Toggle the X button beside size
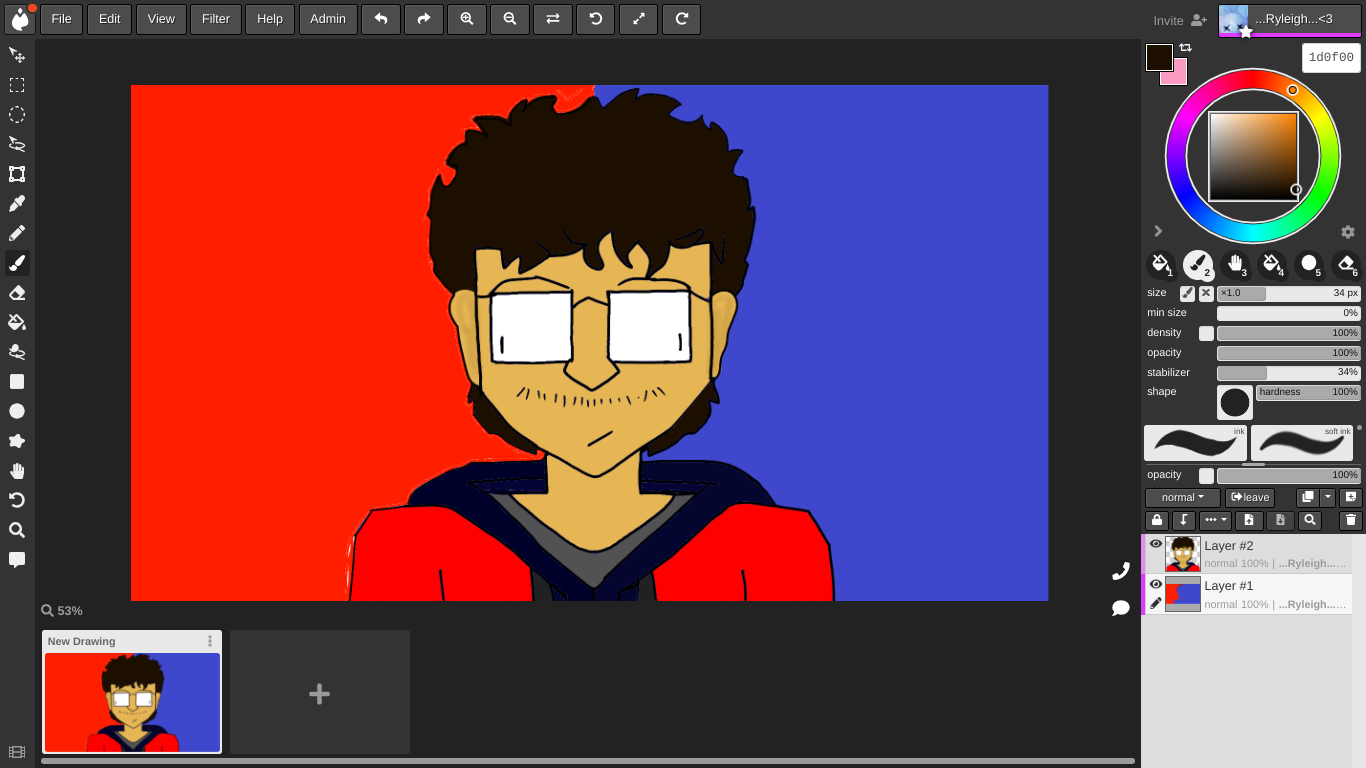Viewport: 1366px width, 768px height. 1206,294
